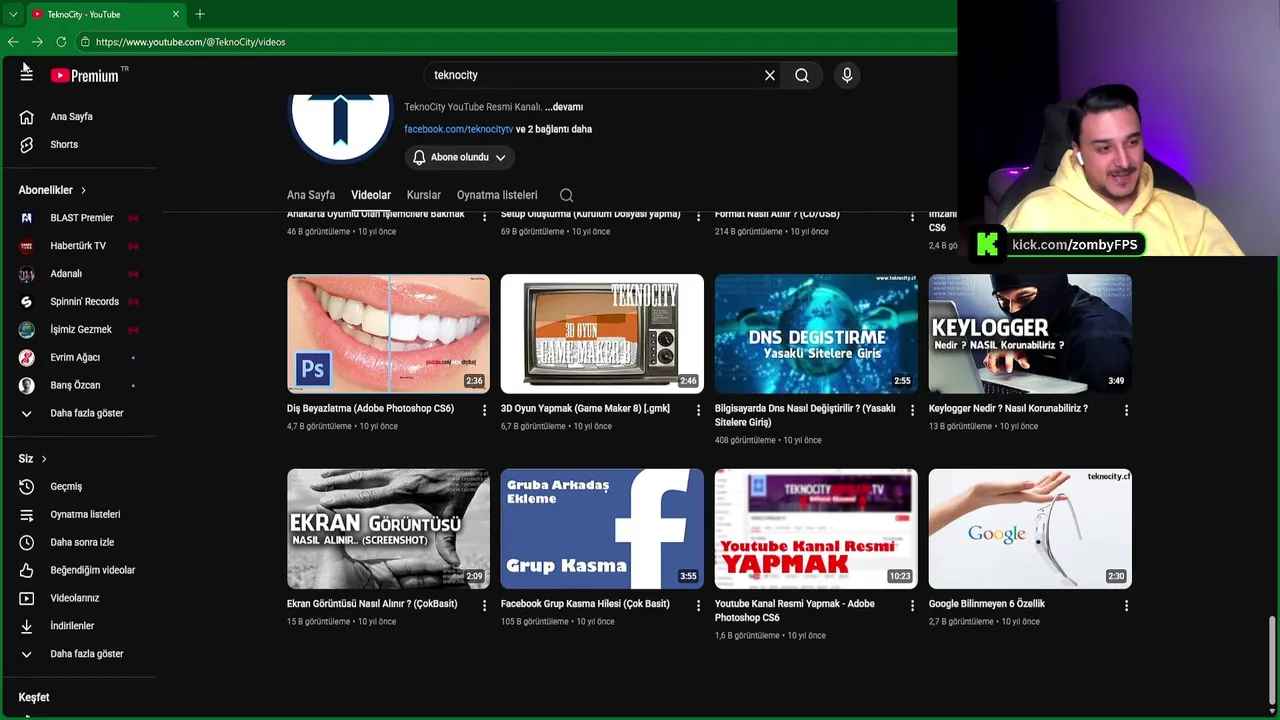
Task: Switch to the Kurslar tab
Action: (x=424, y=195)
